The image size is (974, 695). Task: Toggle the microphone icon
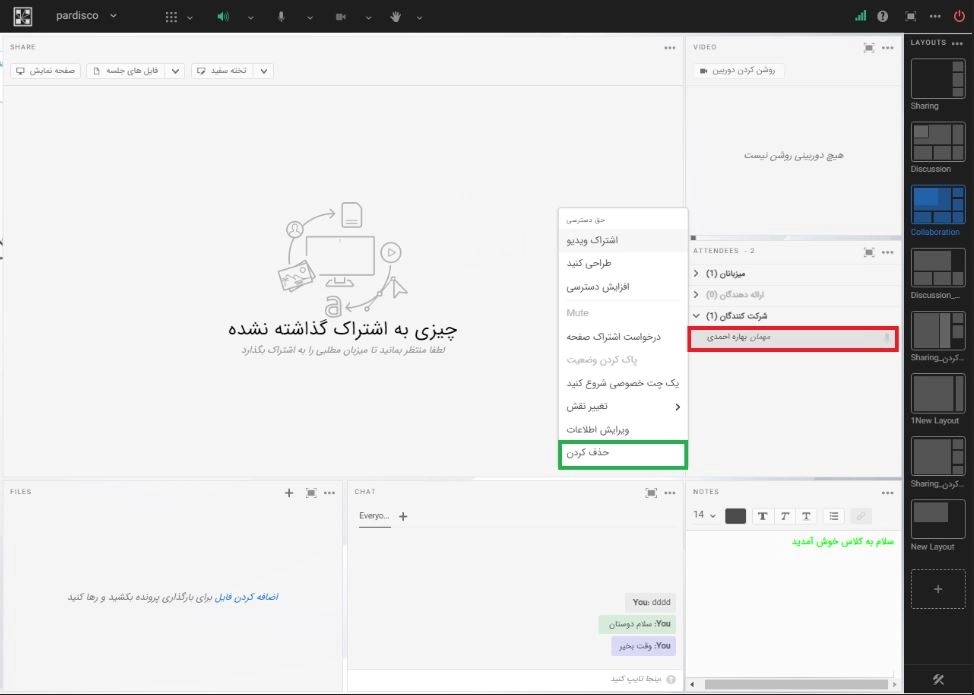pyautogui.click(x=281, y=17)
